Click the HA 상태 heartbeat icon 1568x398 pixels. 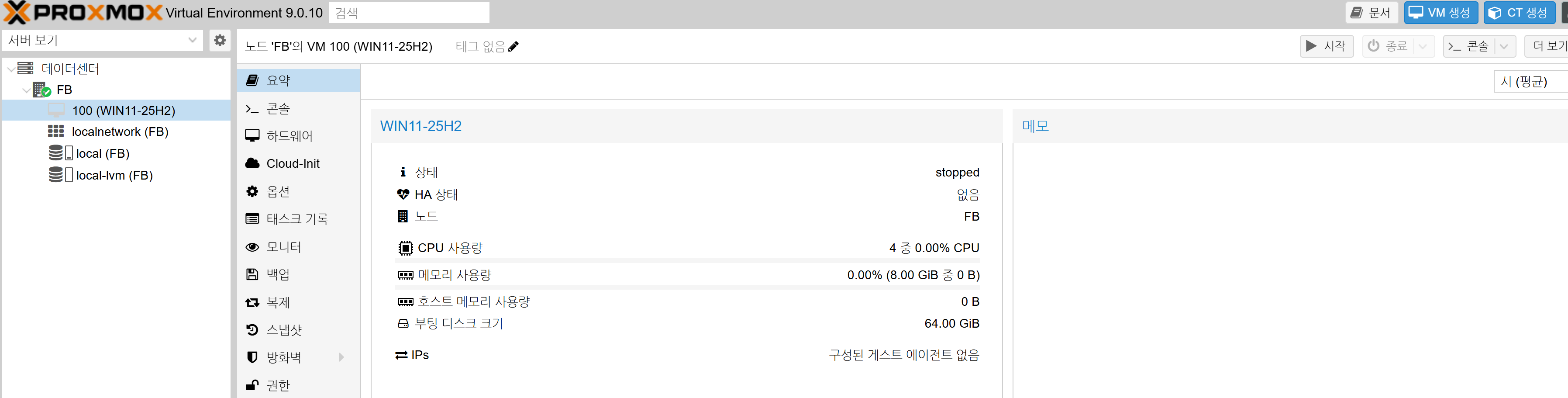[402, 195]
